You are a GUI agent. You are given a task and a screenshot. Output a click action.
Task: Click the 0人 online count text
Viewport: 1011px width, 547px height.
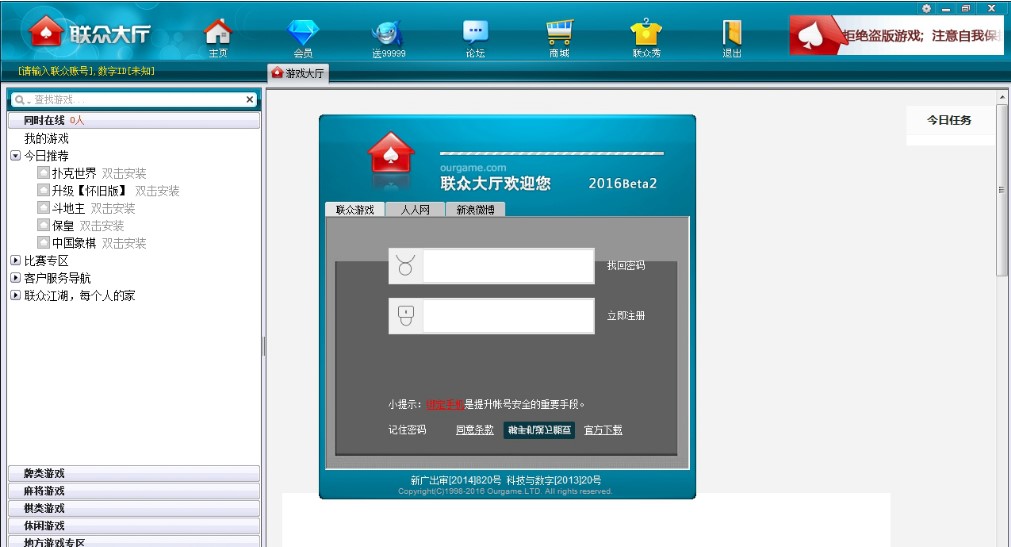[x=77, y=120]
